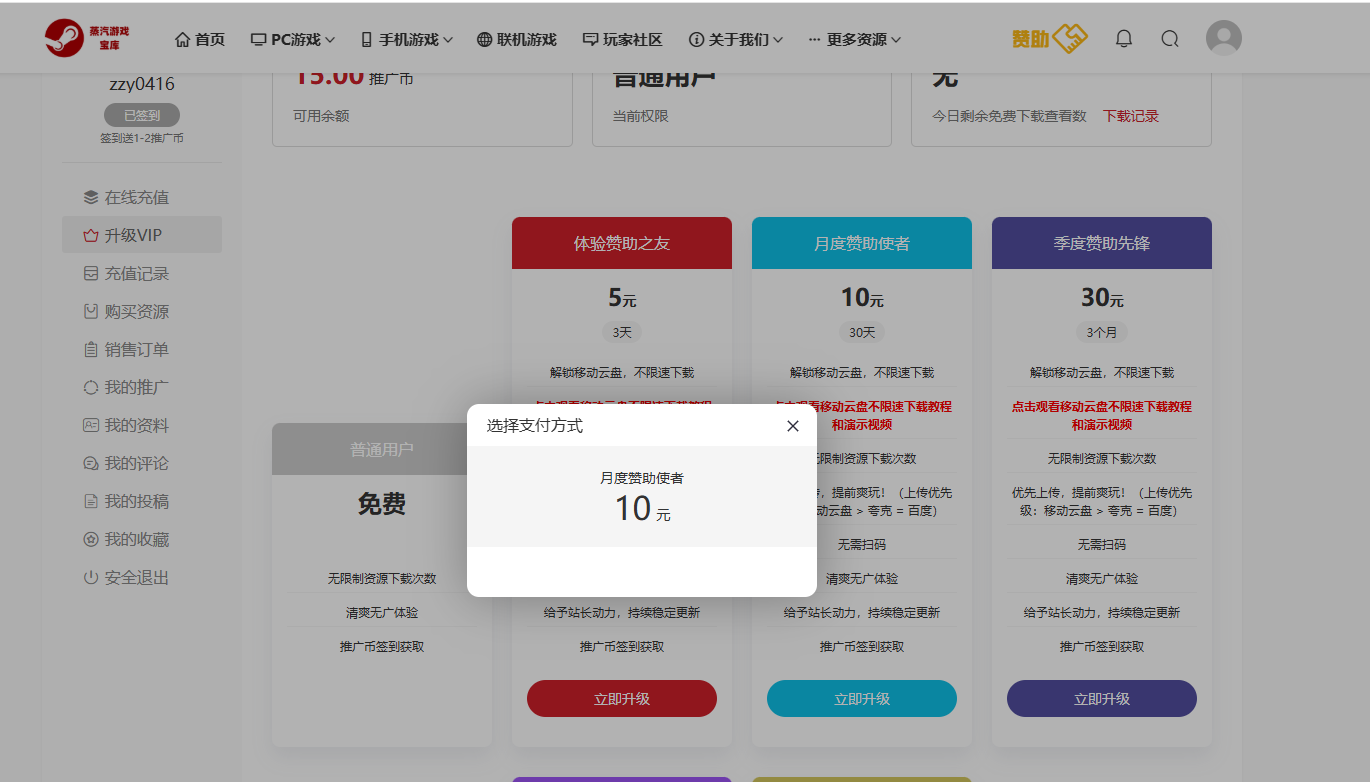Click the search magnifier icon
Viewport: 1370px width, 782px height.
(x=1169, y=39)
